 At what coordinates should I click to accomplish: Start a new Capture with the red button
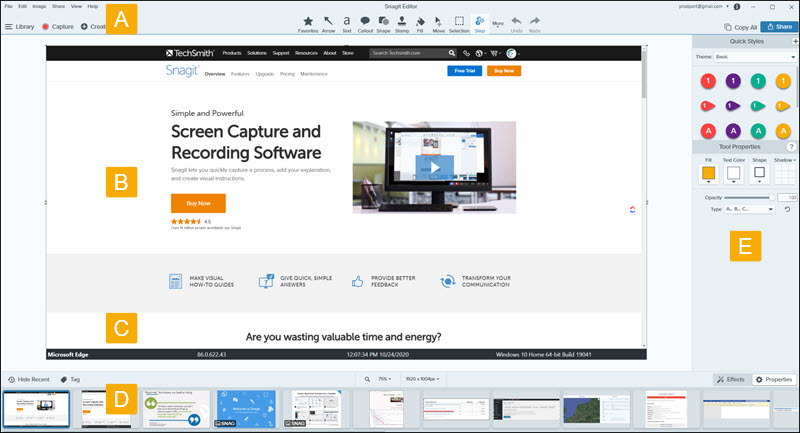tap(58, 27)
